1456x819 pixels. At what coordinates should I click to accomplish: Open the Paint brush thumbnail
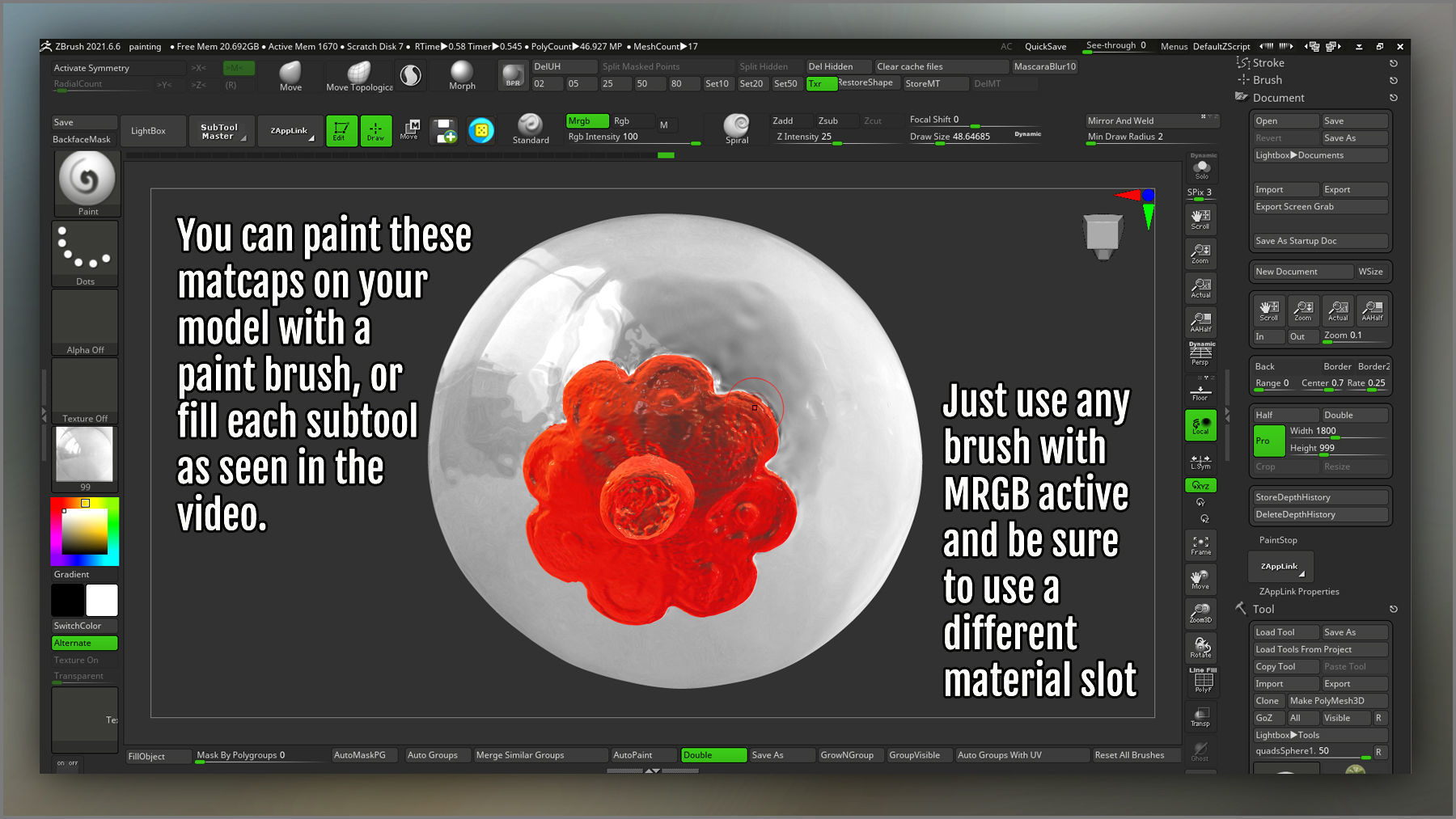point(87,184)
